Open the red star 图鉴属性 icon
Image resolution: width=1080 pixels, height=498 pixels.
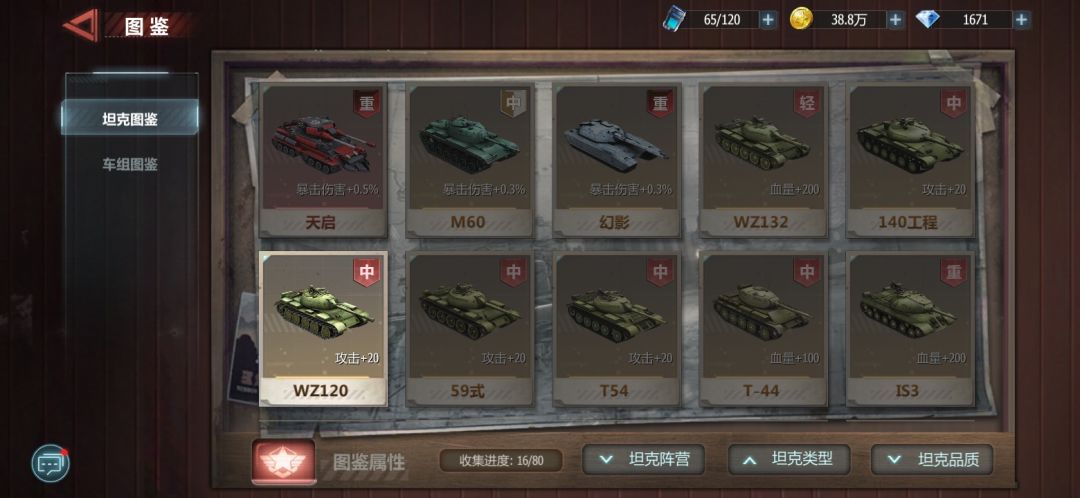284,461
